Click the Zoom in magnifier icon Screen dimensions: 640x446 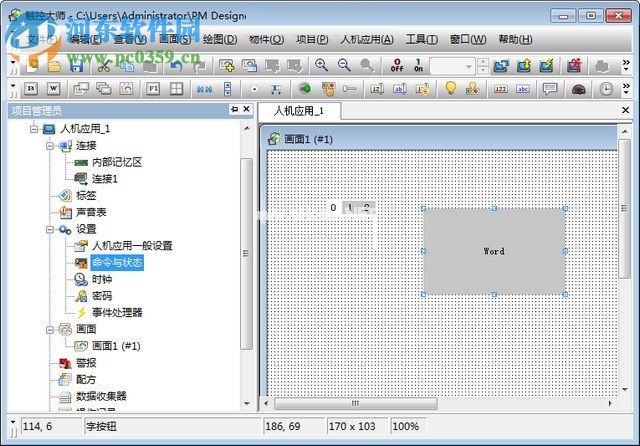(321, 65)
